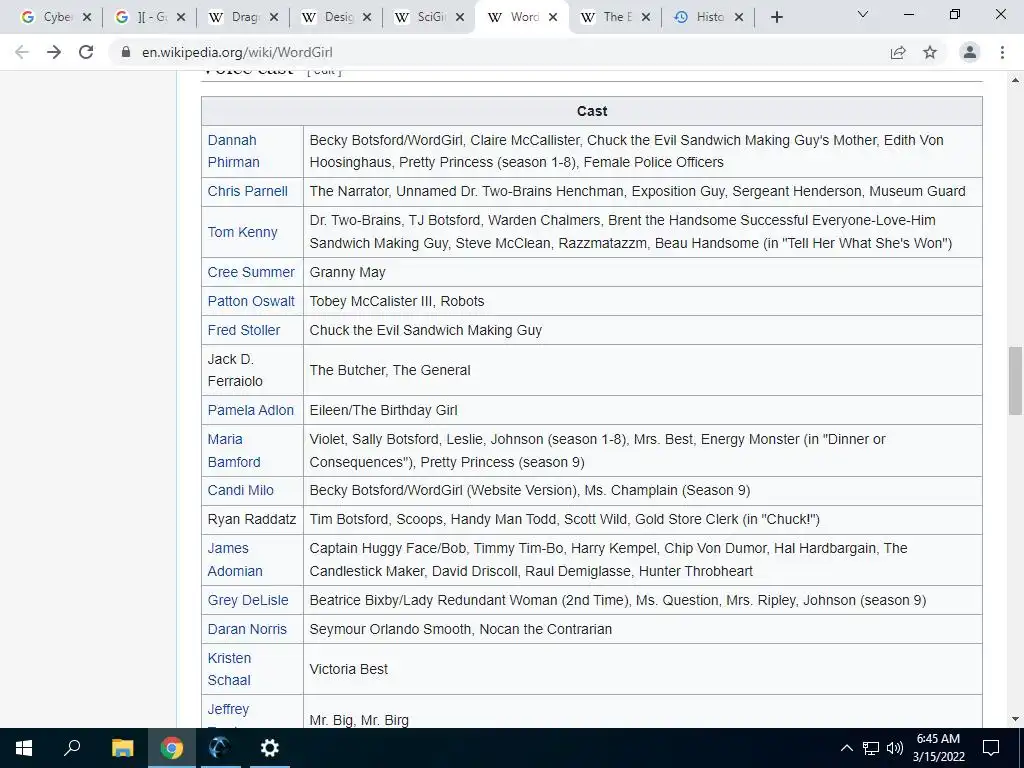
Task: Click the Cast table header
Action: click(x=592, y=111)
